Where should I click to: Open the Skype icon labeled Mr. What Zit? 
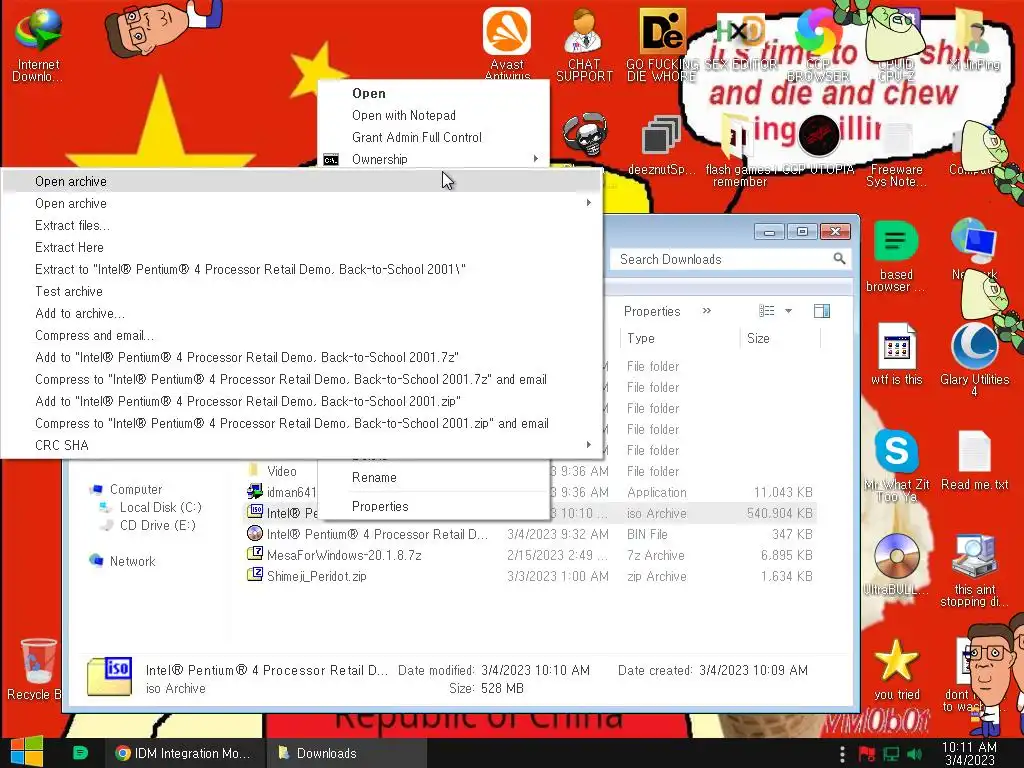coord(896,465)
